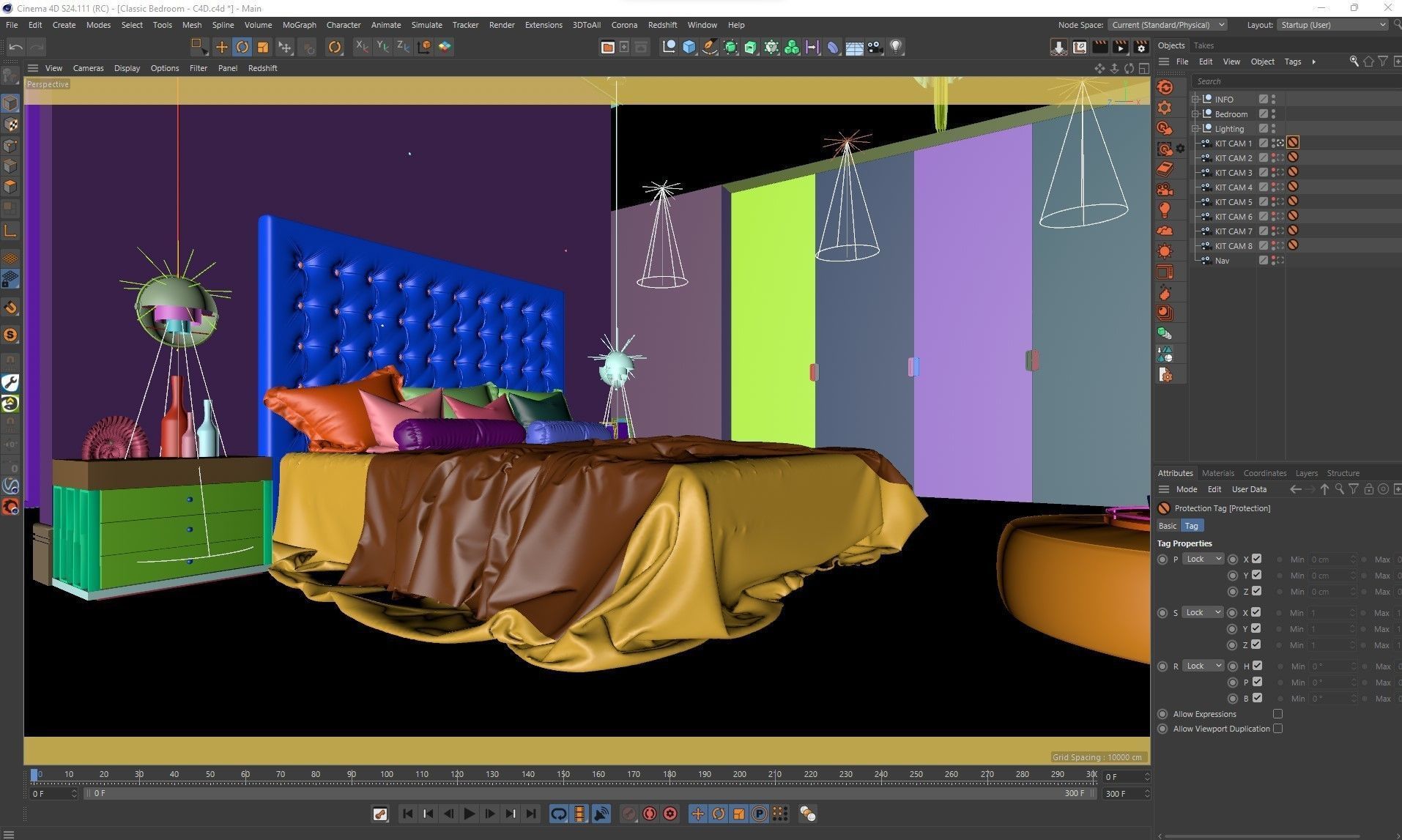Viewport: 1402px width, 840px height.
Task: Toggle Bedroom layer visibility check
Action: 1264,114
